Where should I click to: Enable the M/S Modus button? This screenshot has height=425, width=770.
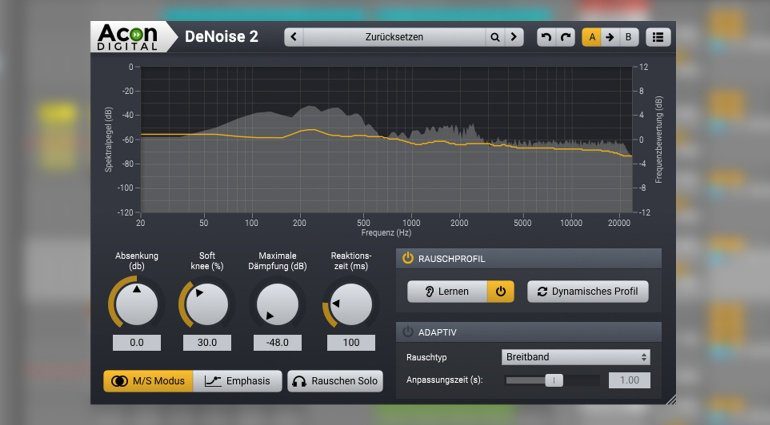[x=147, y=381]
